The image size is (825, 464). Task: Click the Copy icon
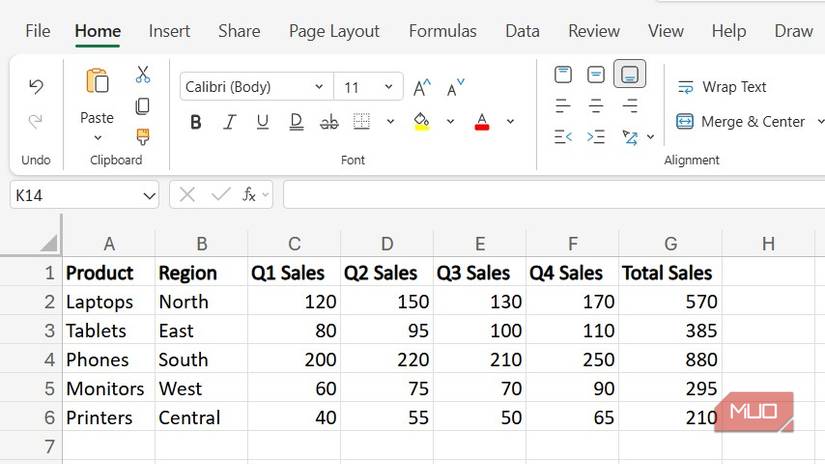[143, 106]
